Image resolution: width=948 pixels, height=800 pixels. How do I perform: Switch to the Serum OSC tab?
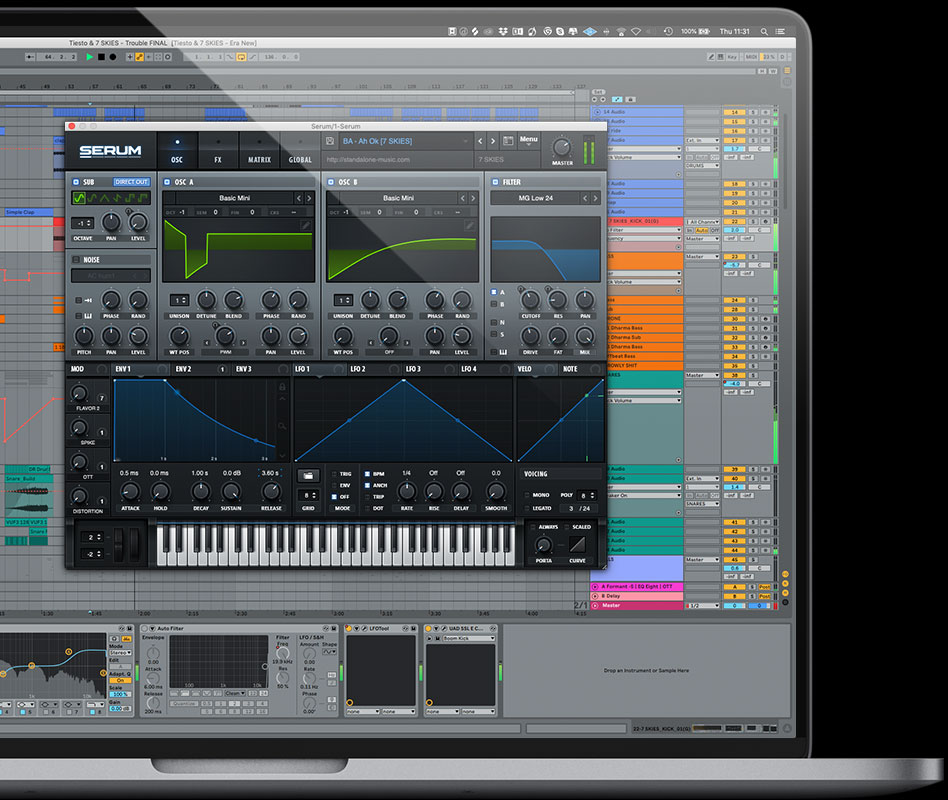click(x=177, y=151)
